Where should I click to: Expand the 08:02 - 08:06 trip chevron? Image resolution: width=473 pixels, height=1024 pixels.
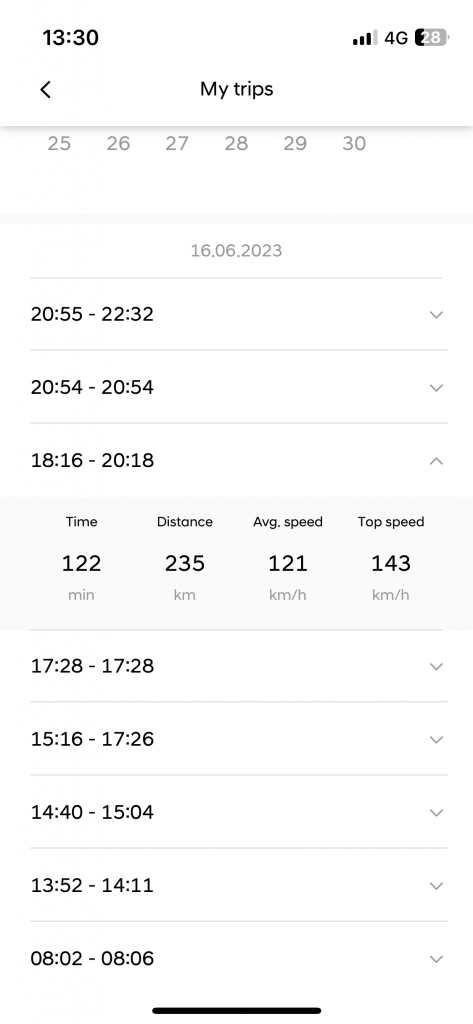[436, 959]
